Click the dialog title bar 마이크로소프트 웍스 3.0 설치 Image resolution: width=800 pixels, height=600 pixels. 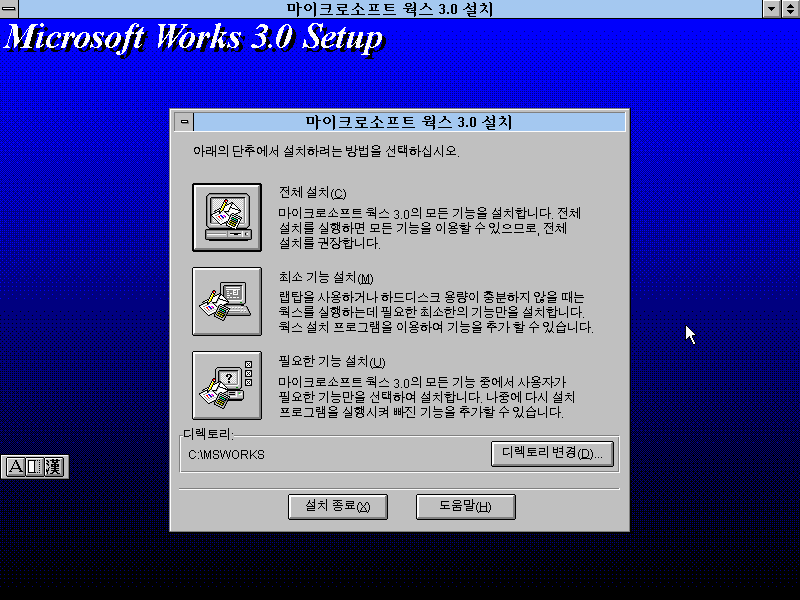[x=409, y=122]
